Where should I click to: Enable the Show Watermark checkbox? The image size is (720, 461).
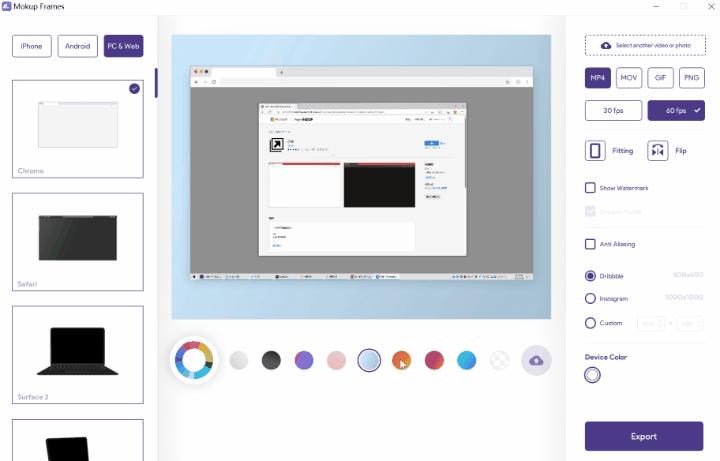click(x=590, y=188)
